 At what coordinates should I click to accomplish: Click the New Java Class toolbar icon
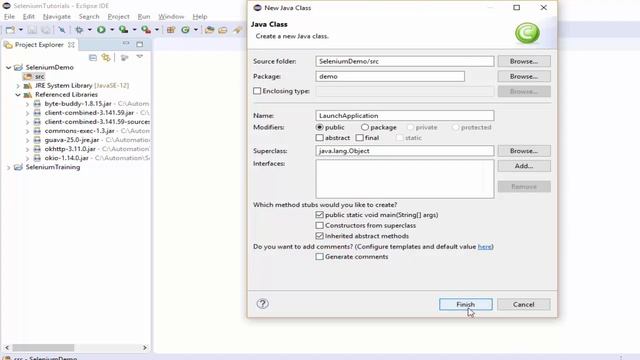[185, 30]
